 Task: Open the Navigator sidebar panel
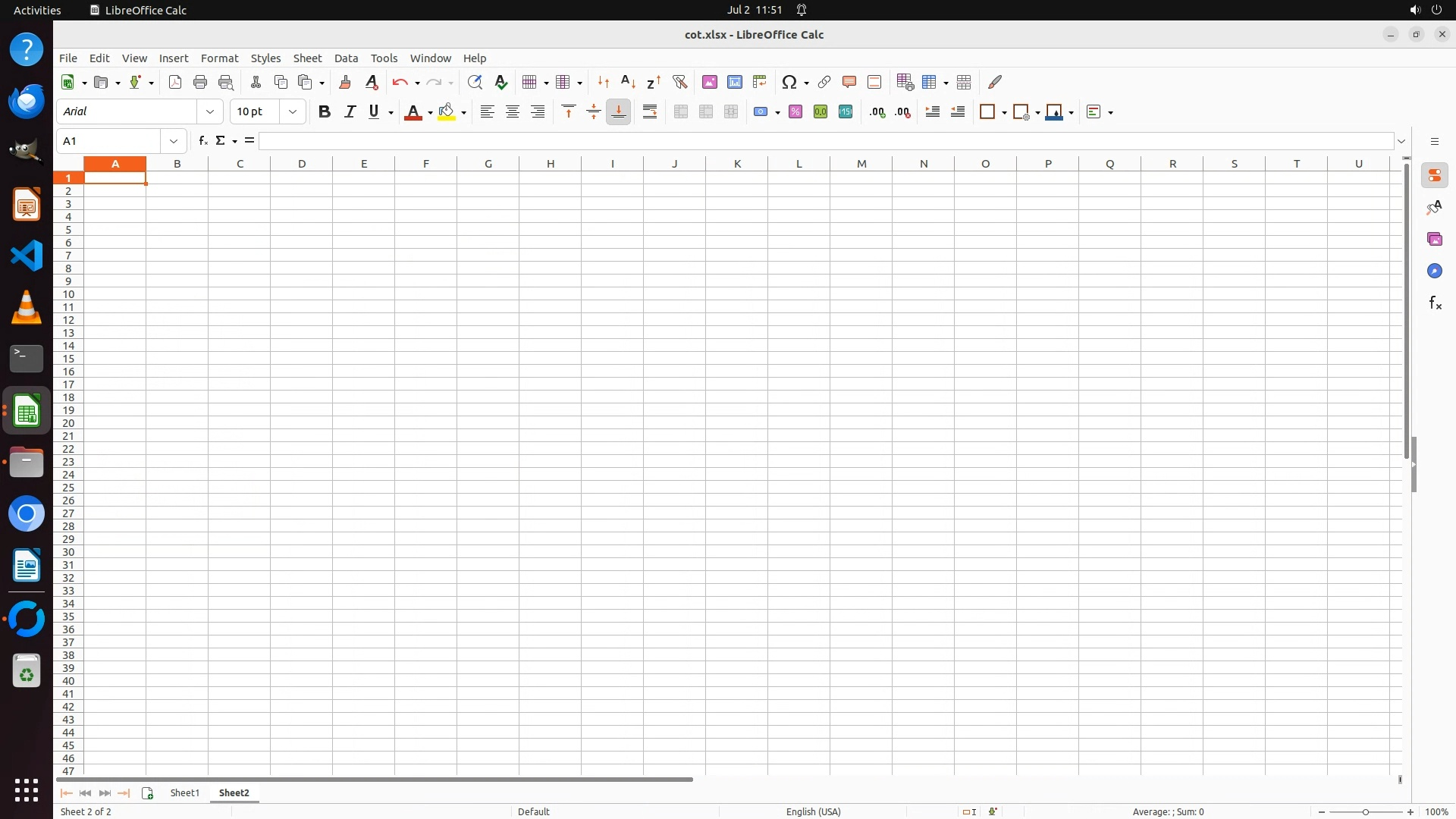pos(1434,271)
